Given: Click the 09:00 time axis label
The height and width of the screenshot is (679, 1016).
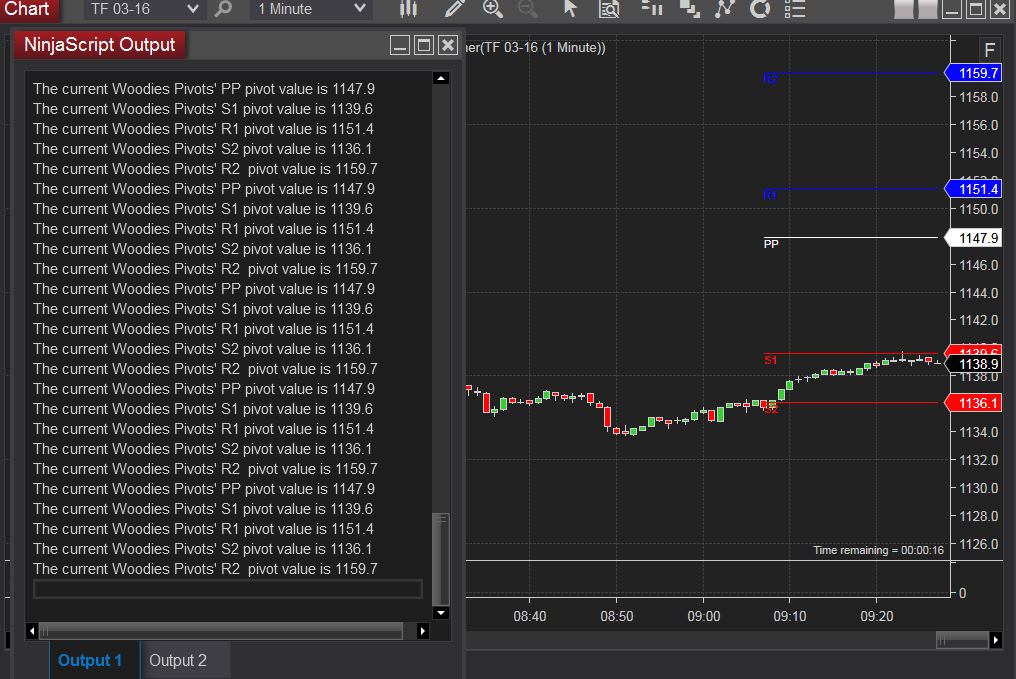Looking at the screenshot, I should tap(704, 616).
